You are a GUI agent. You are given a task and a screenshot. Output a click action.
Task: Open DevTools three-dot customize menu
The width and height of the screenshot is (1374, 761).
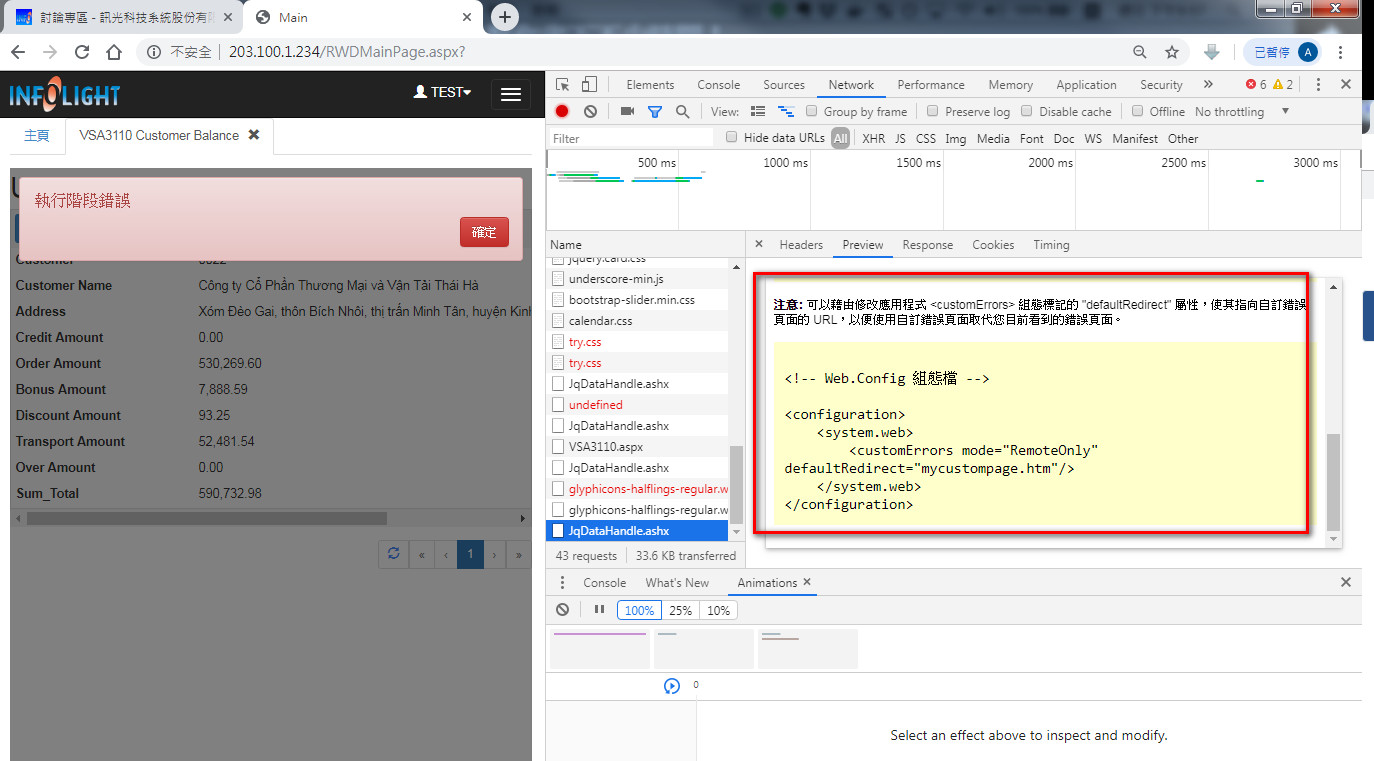(x=1318, y=85)
